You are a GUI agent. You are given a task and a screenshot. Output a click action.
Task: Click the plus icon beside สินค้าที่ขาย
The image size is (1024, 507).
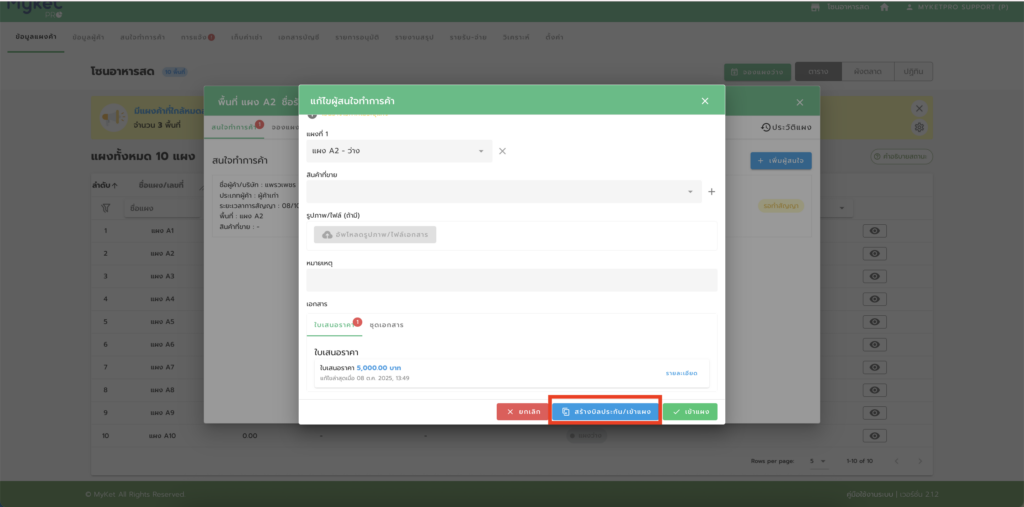(x=711, y=191)
